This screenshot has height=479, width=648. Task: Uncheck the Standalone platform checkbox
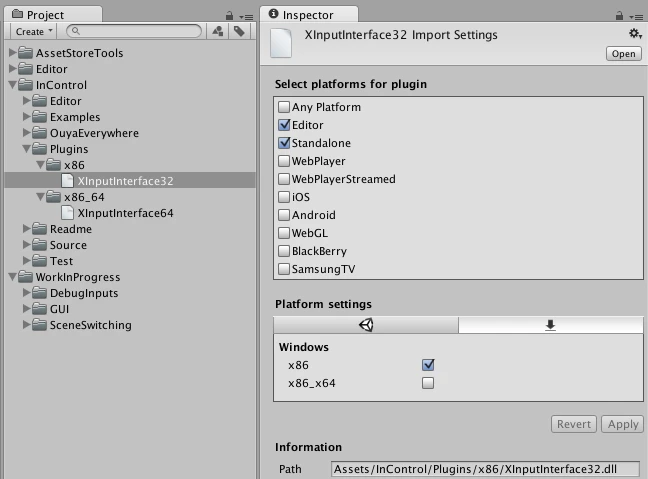click(x=284, y=143)
